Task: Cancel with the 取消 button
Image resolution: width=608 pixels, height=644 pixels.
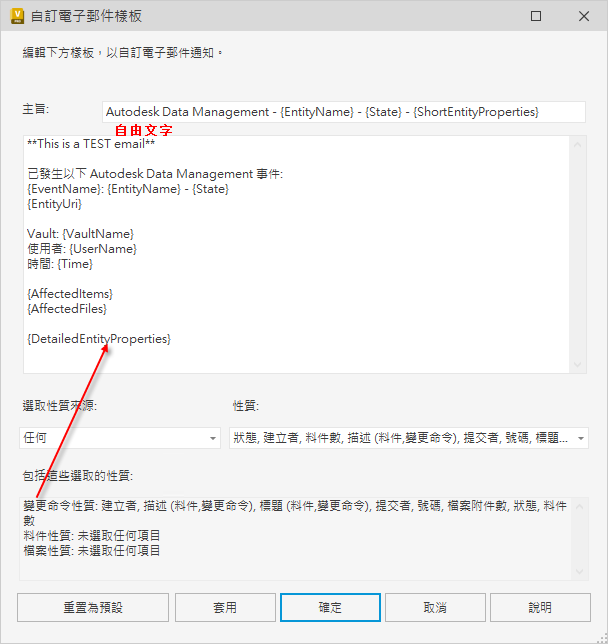Action: point(435,607)
